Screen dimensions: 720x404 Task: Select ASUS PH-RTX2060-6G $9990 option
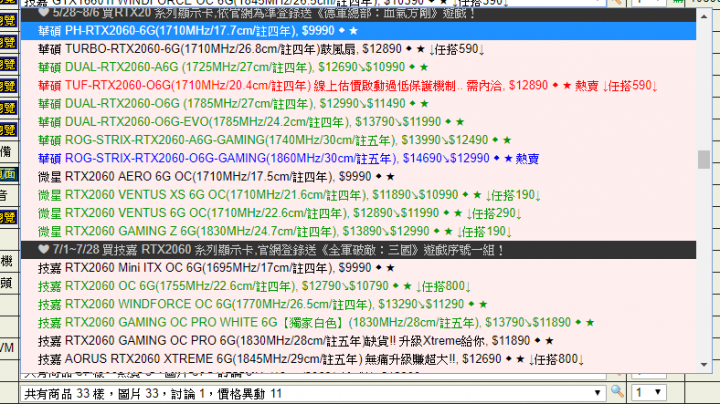coord(358,31)
